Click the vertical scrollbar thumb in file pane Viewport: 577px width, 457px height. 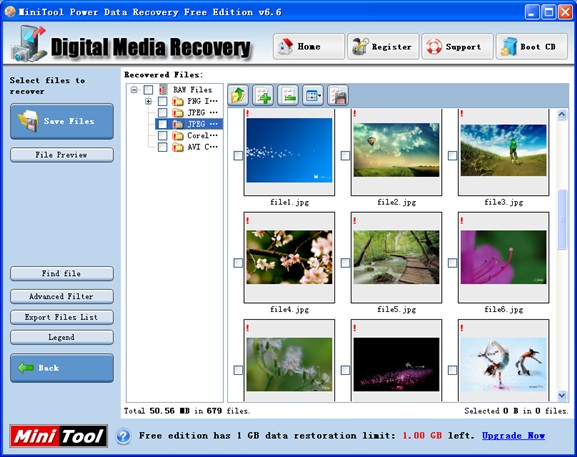(x=562, y=220)
